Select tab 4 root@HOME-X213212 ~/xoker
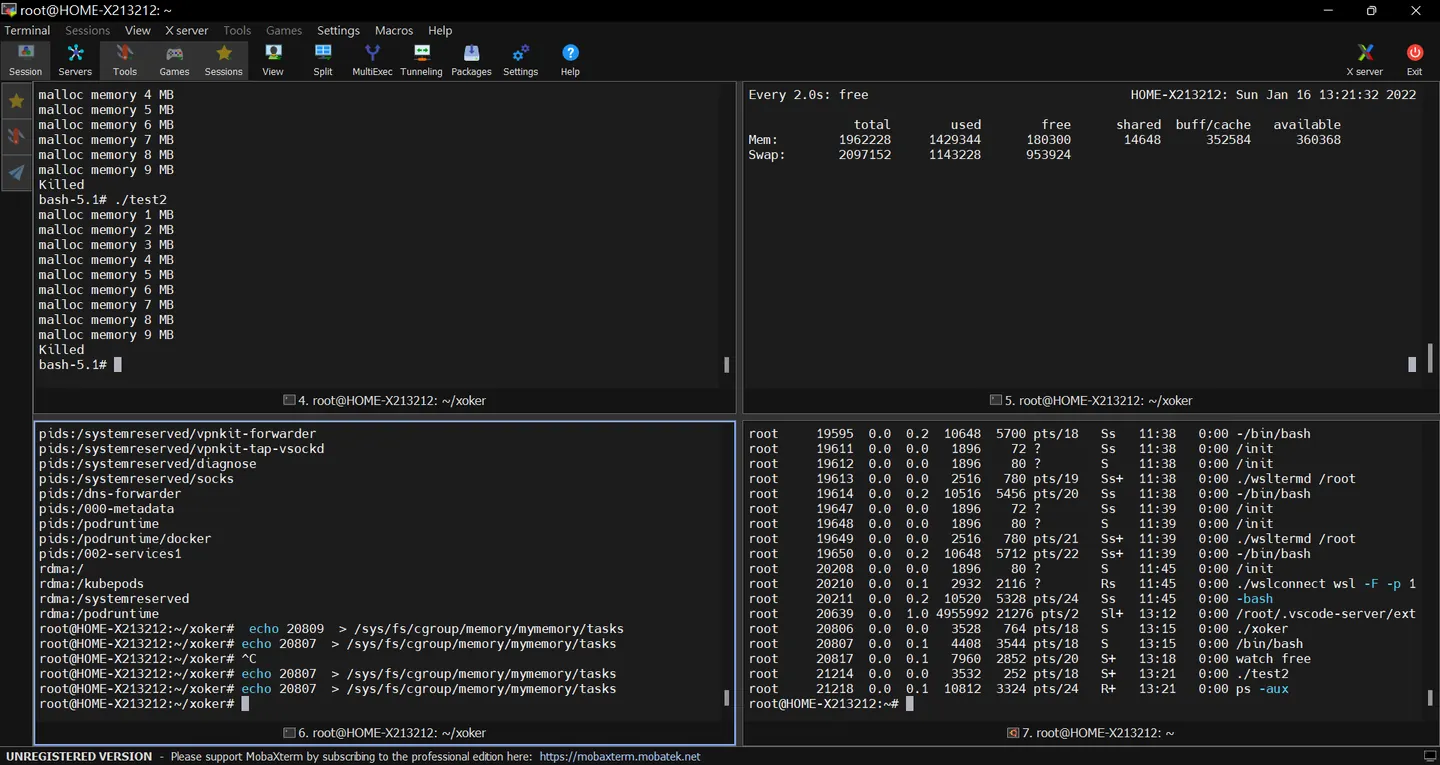The width and height of the screenshot is (1440, 765). coord(385,400)
